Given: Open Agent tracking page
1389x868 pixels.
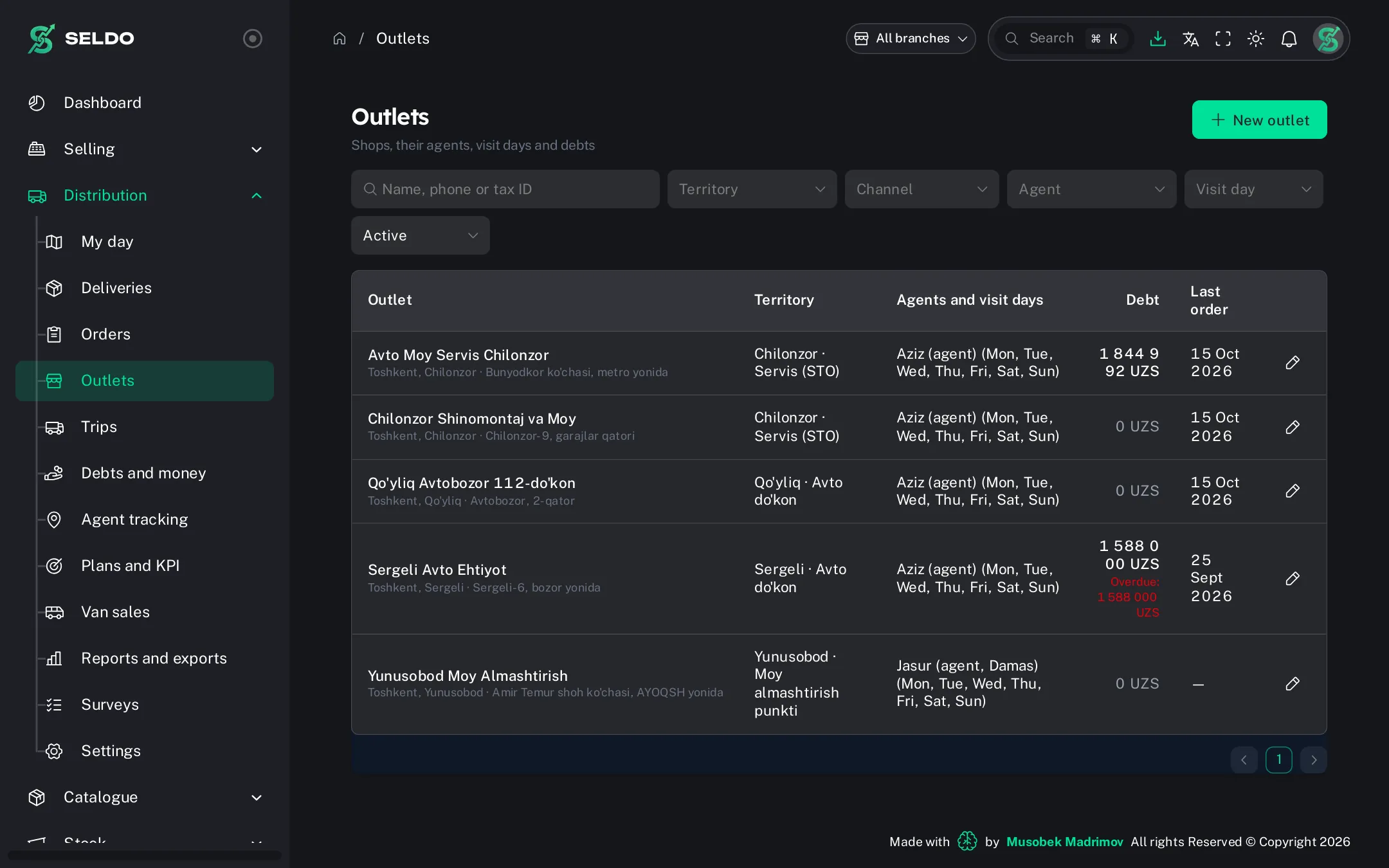Looking at the screenshot, I should coord(145,520).
